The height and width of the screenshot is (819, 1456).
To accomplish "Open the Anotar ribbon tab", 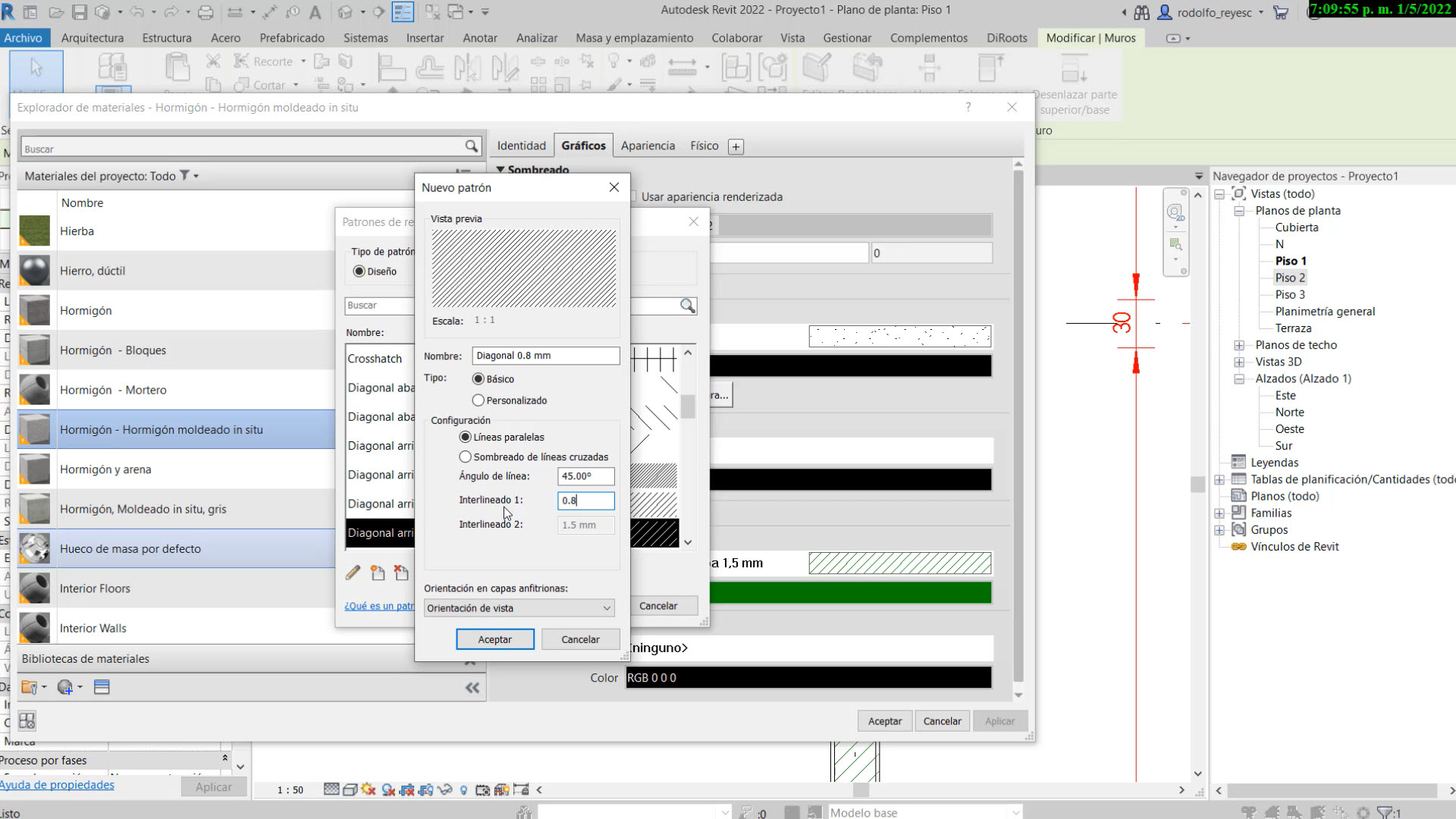I will point(480,38).
